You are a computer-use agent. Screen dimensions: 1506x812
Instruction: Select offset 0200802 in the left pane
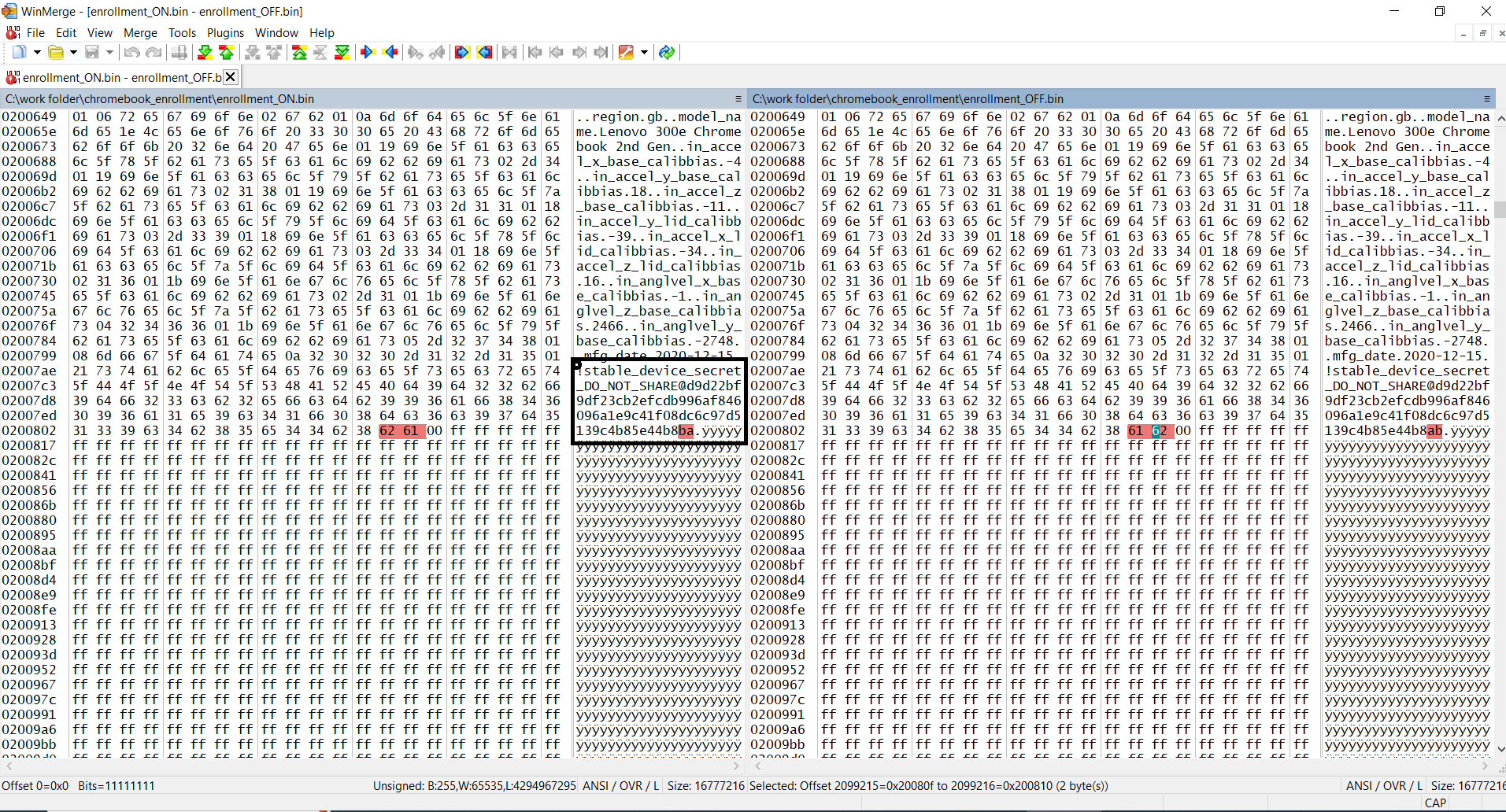(29, 431)
